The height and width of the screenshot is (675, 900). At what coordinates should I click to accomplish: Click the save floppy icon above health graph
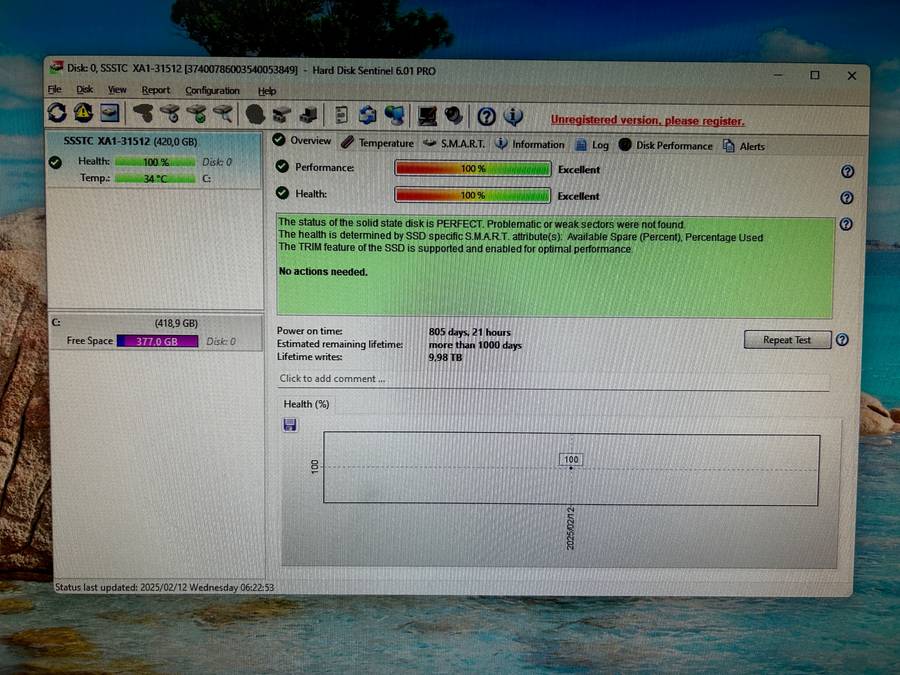290,425
